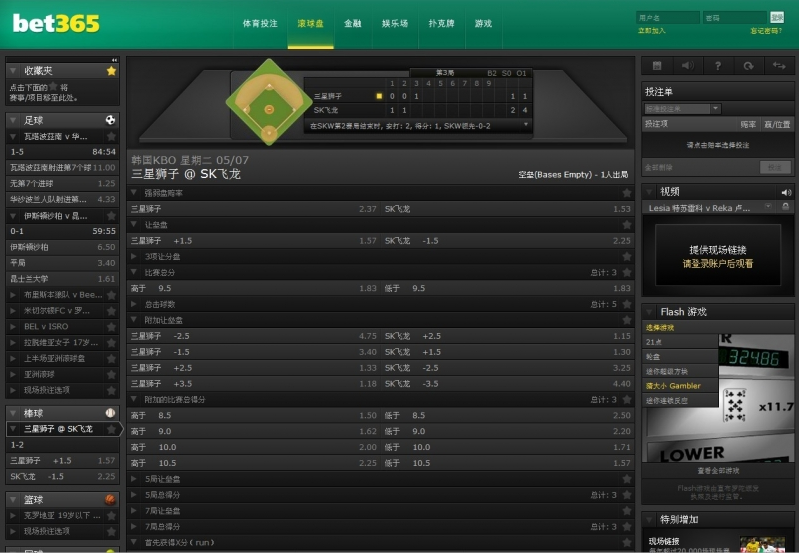The image size is (800, 554).
Task: Open the 体育投注 tab
Action: (260, 24)
